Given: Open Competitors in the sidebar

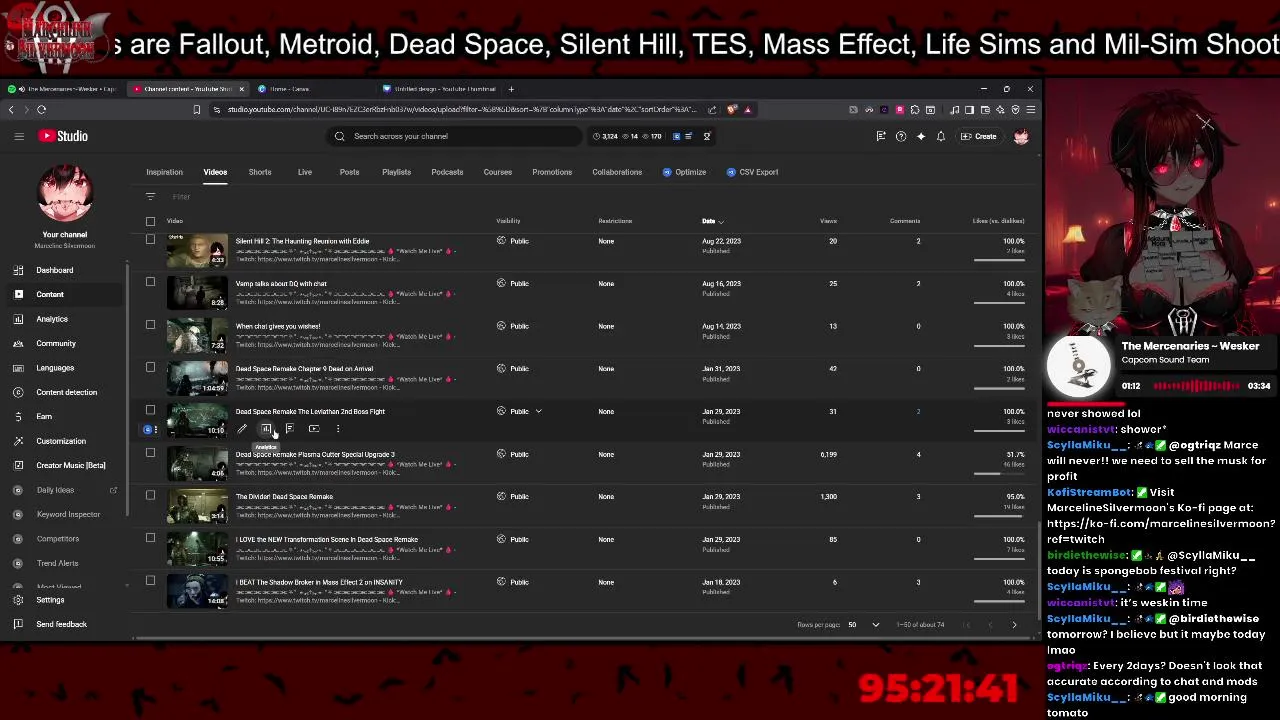Looking at the screenshot, I should tap(58, 539).
